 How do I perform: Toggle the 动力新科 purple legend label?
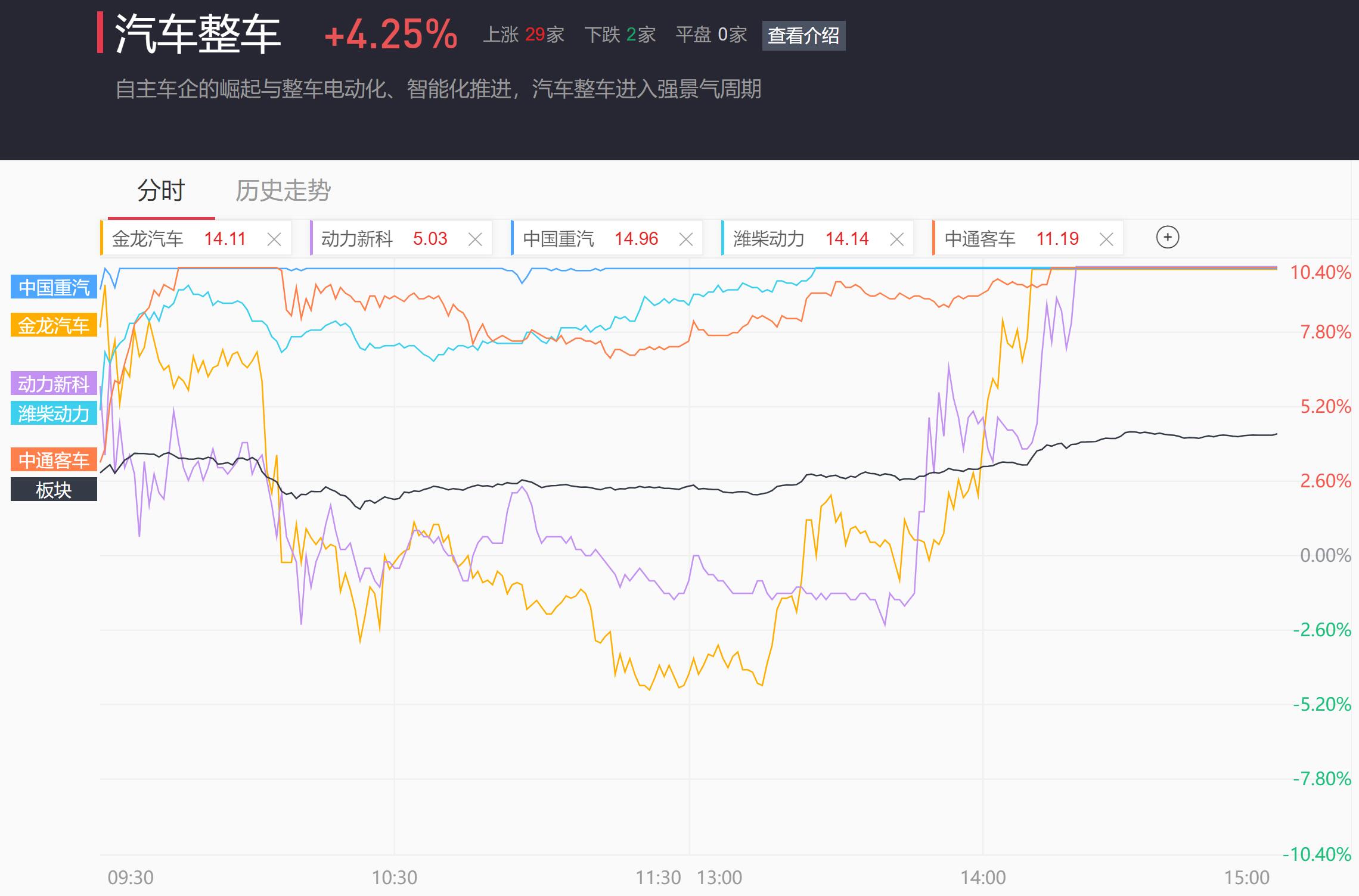click(54, 384)
